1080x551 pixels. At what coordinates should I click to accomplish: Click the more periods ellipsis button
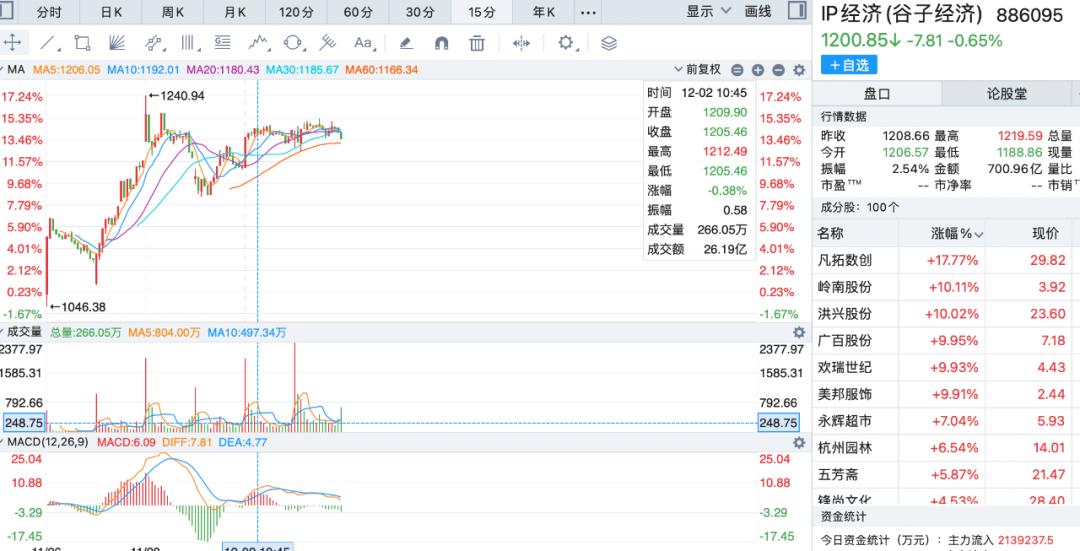pos(588,12)
